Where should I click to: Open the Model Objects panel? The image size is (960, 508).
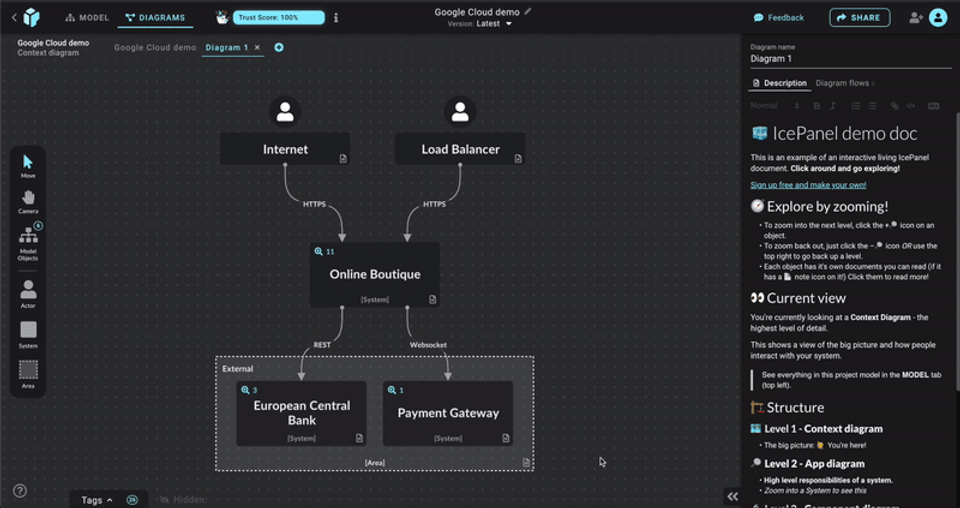tap(28, 240)
